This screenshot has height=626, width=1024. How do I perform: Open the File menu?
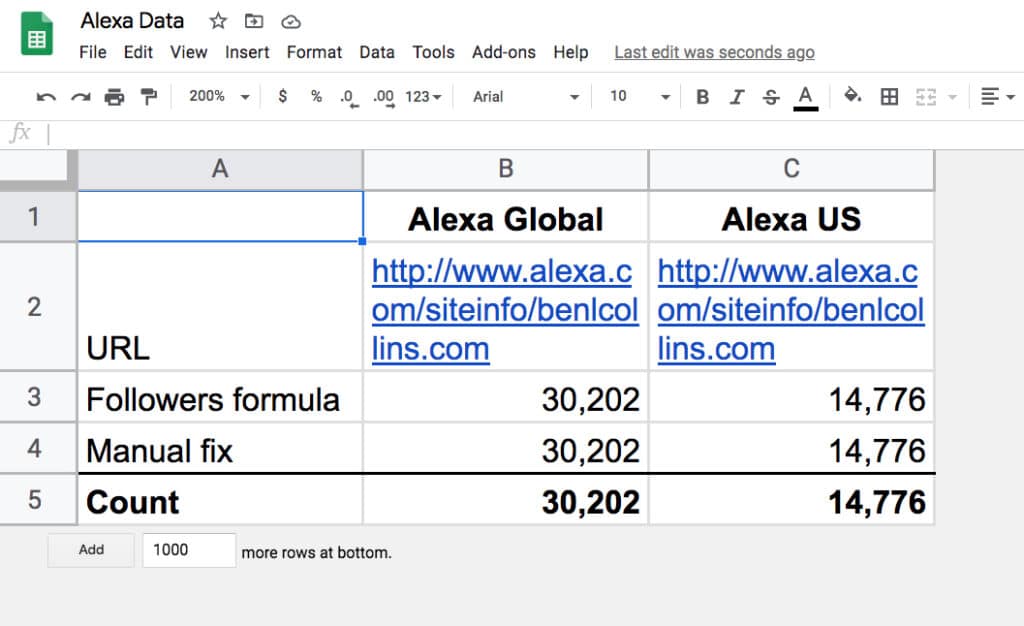[93, 52]
